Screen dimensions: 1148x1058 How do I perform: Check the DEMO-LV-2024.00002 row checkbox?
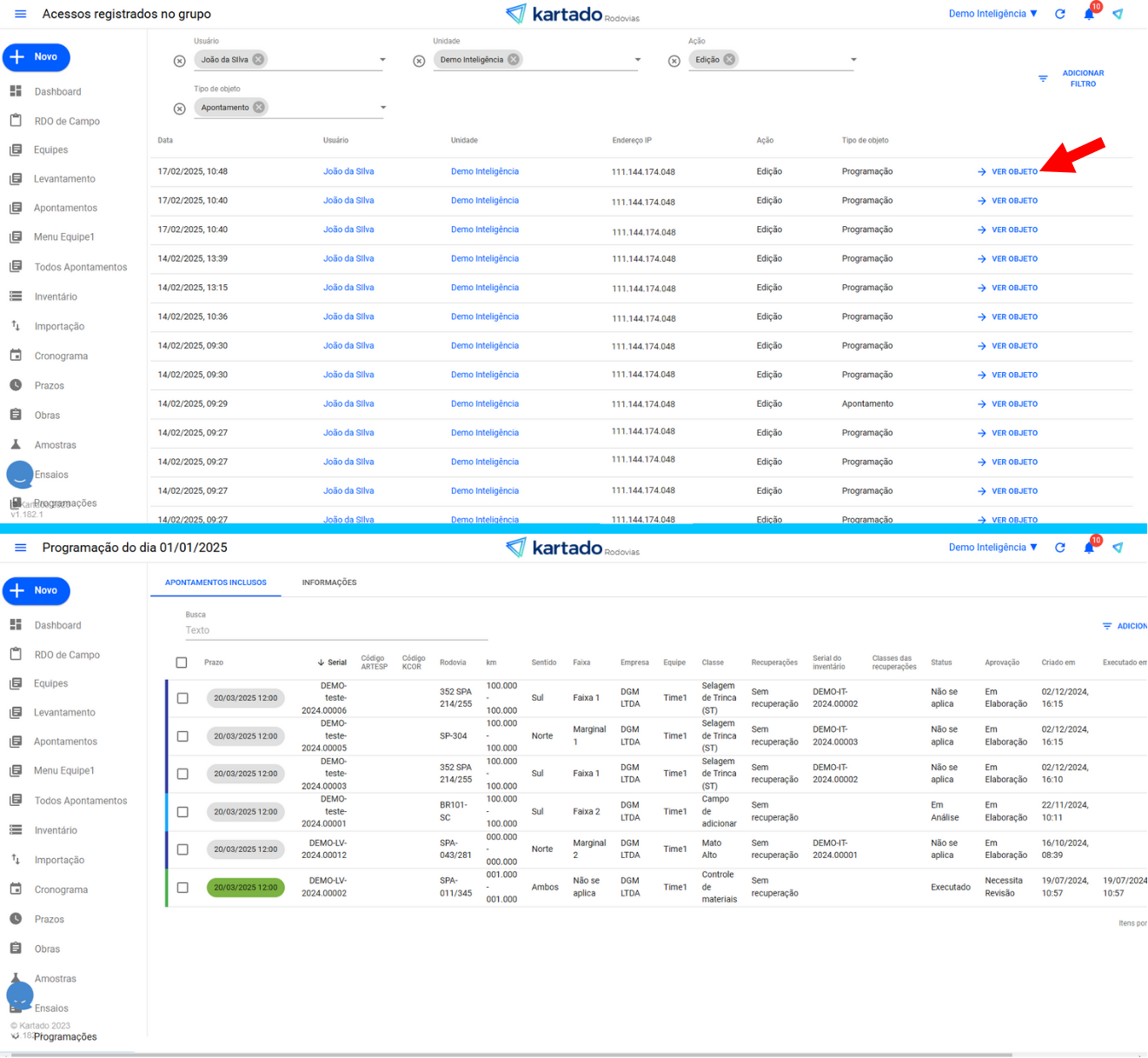[x=182, y=888]
